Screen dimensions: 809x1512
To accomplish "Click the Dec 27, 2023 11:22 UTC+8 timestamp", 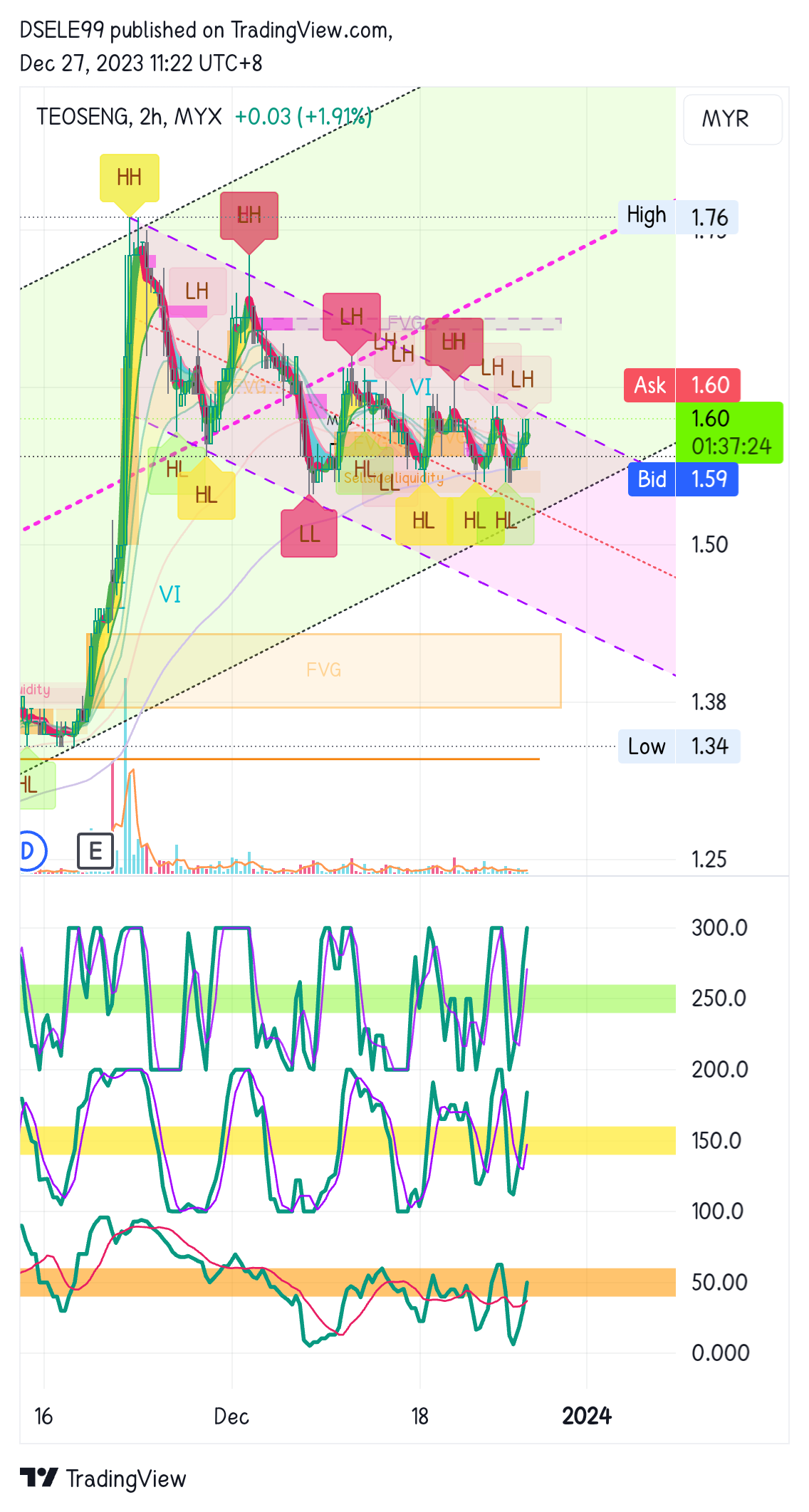I will [141, 63].
